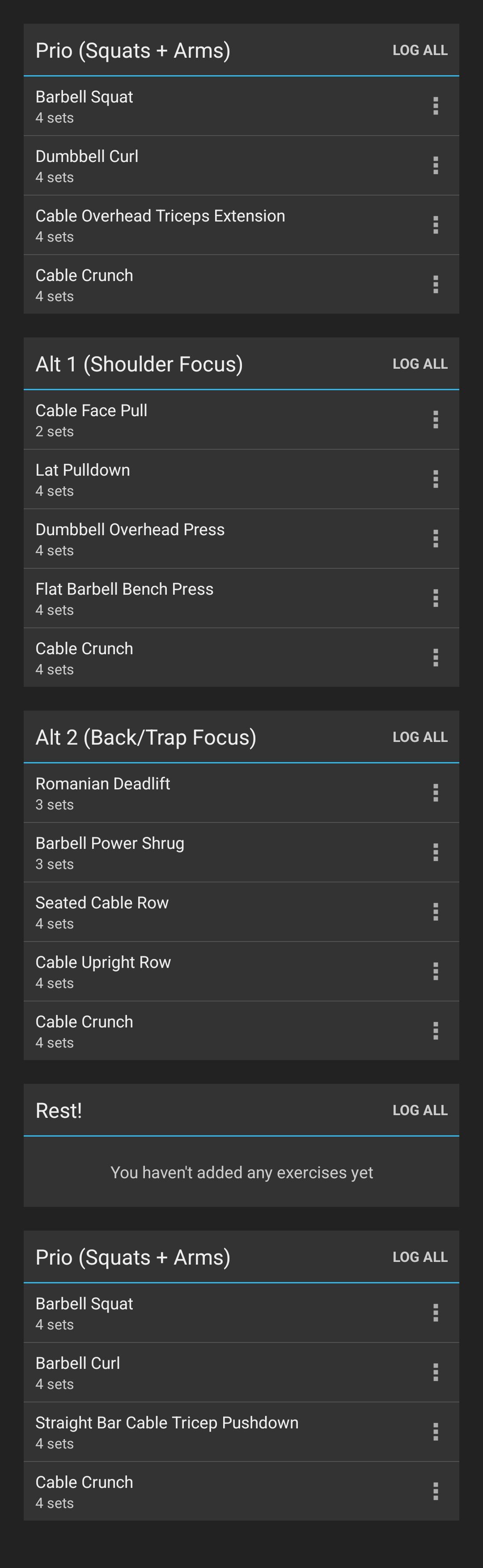This screenshot has width=483, height=1568.
Task: Select the Rest! day title
Action: pos(59,1110)
